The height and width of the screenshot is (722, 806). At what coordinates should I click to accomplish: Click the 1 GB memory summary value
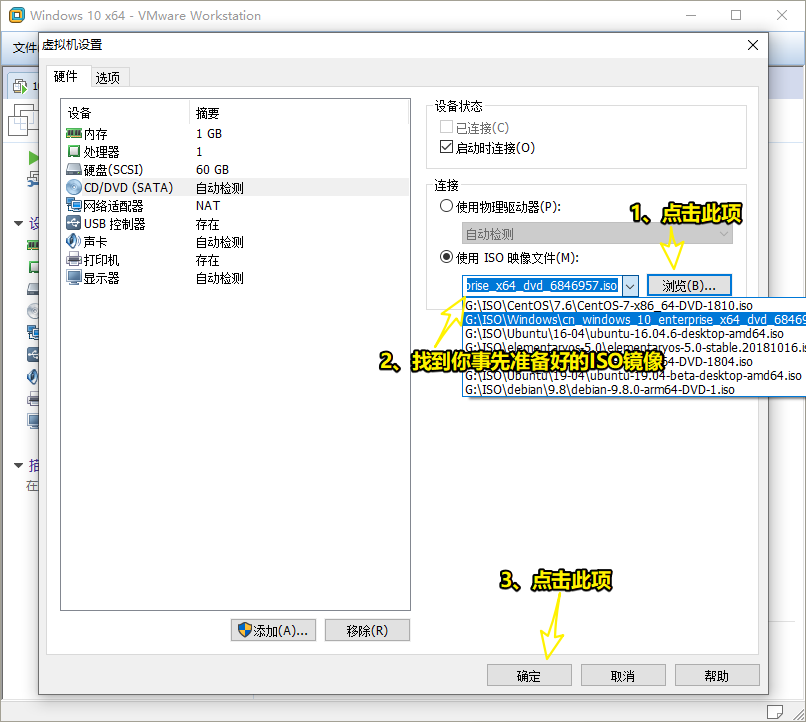[x=209, y=134]
